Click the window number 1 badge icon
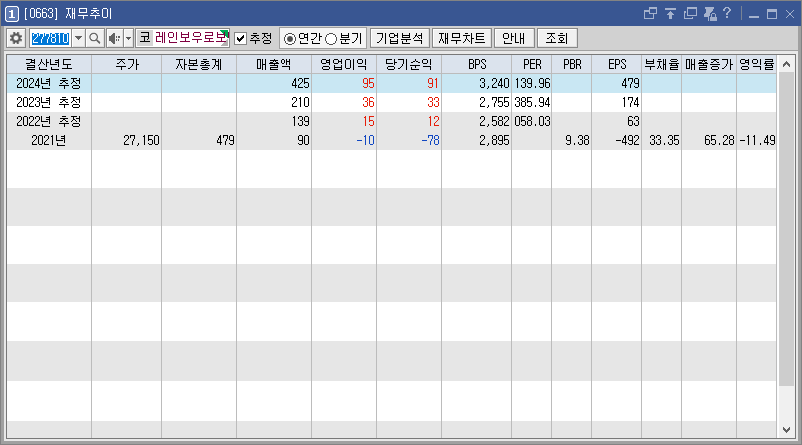 (11, 14)
